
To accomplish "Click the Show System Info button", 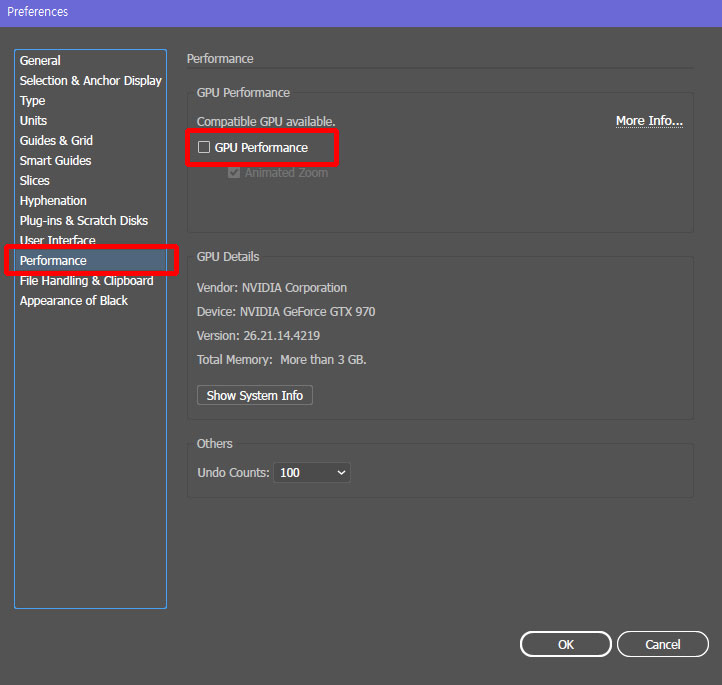I will tap(255, 395).
